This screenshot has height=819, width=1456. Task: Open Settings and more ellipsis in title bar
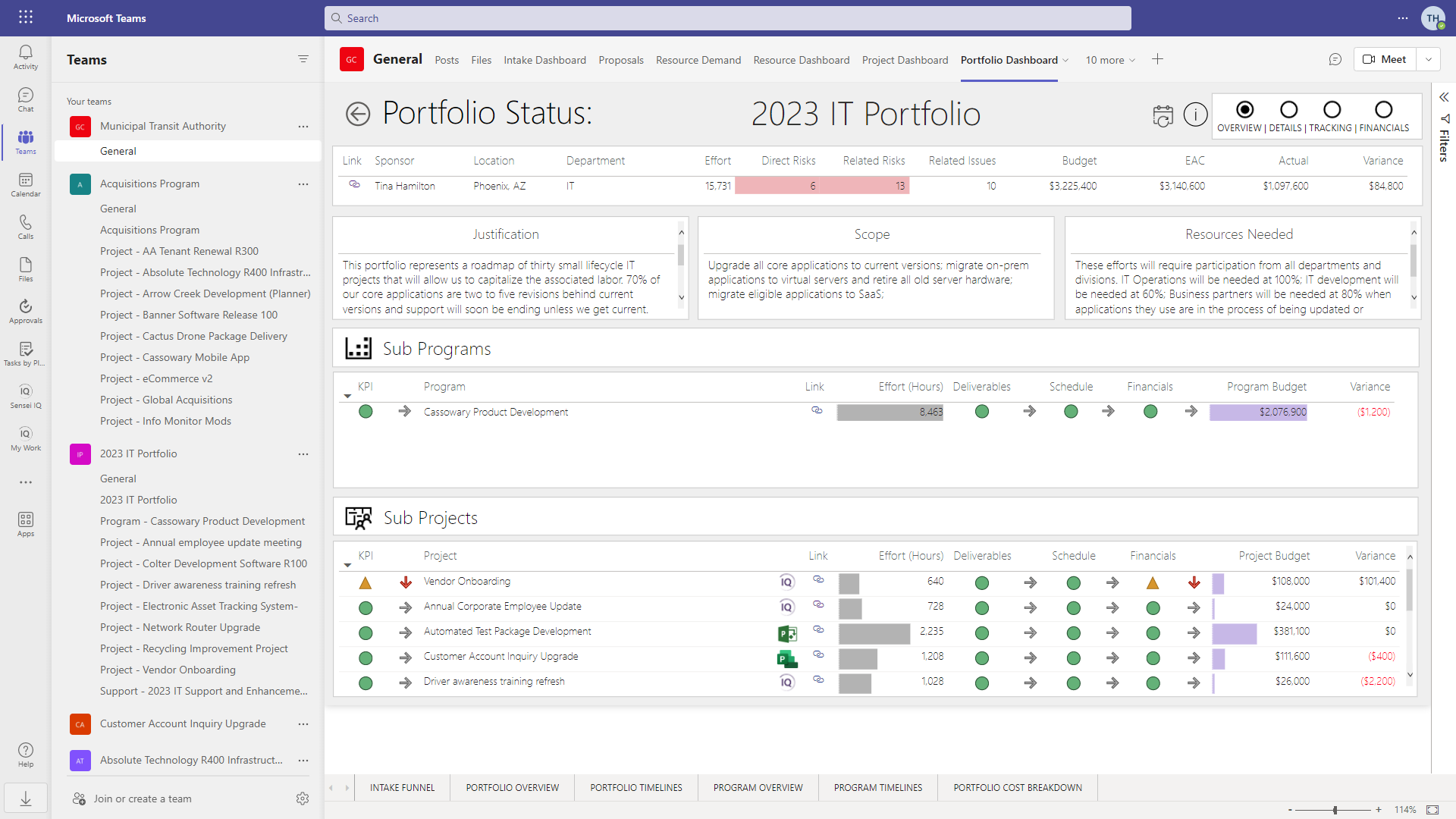[x=1403, y=18]
